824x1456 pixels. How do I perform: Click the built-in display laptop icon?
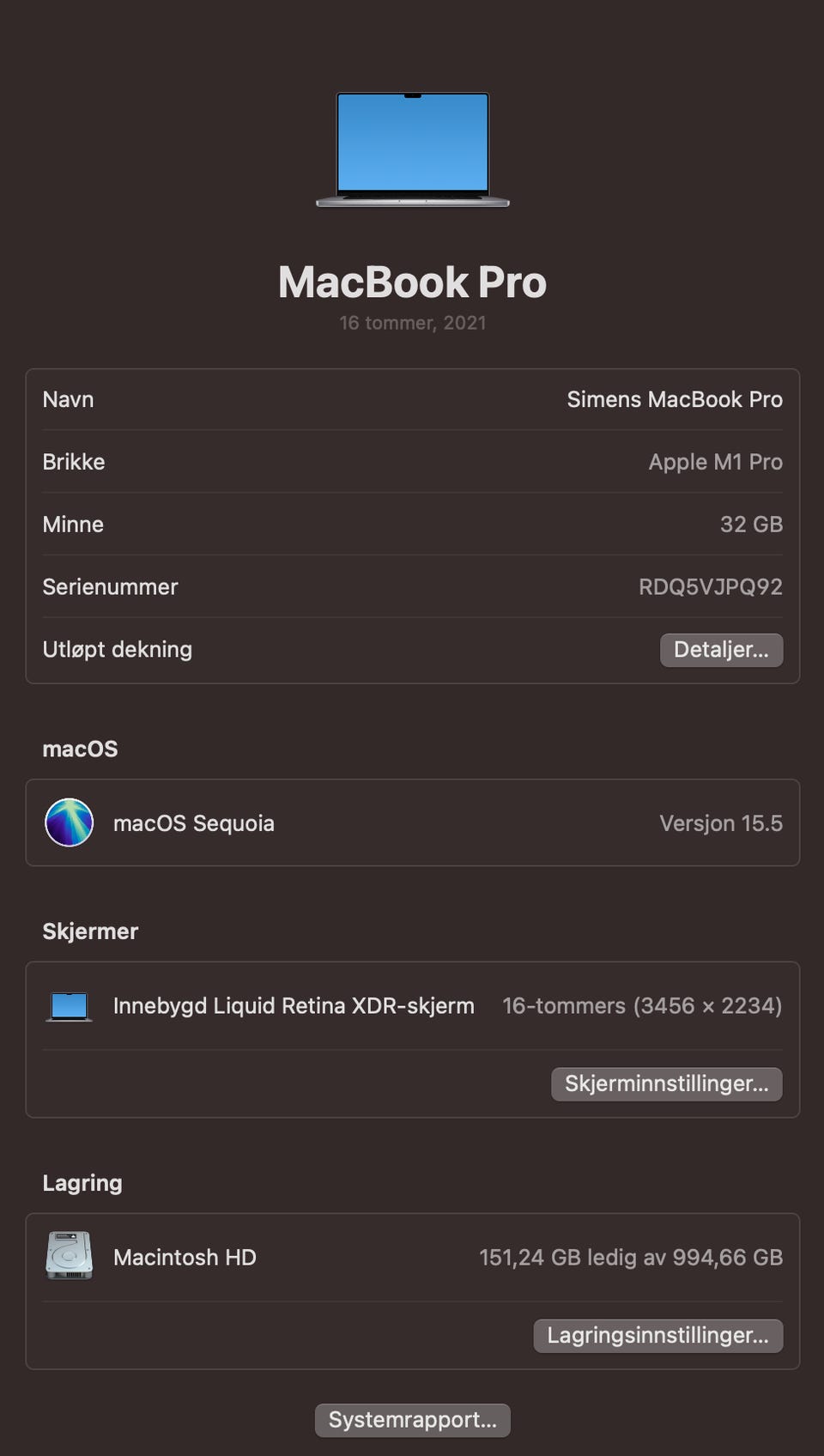click(69, 1006)
